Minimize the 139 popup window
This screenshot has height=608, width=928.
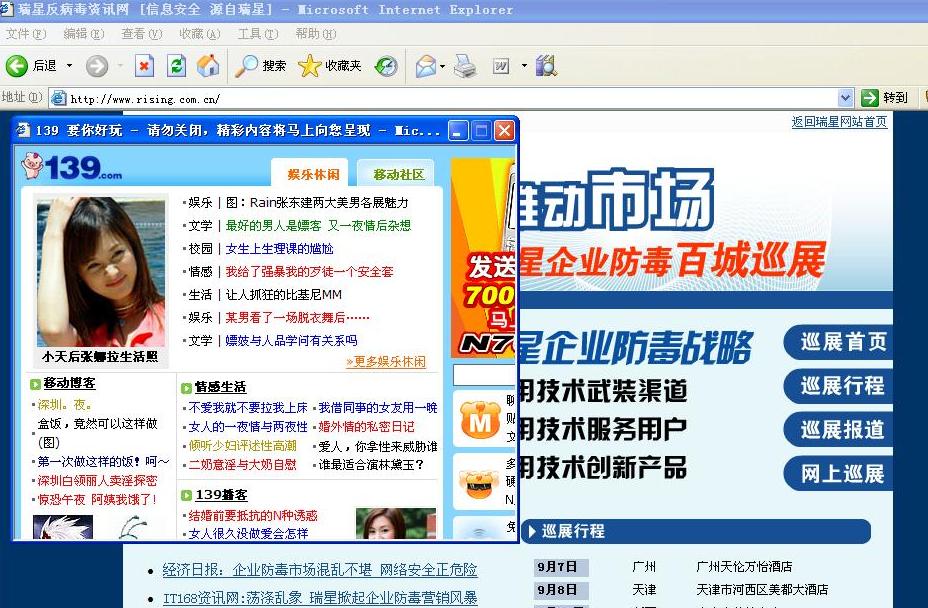tap(458, 130)
